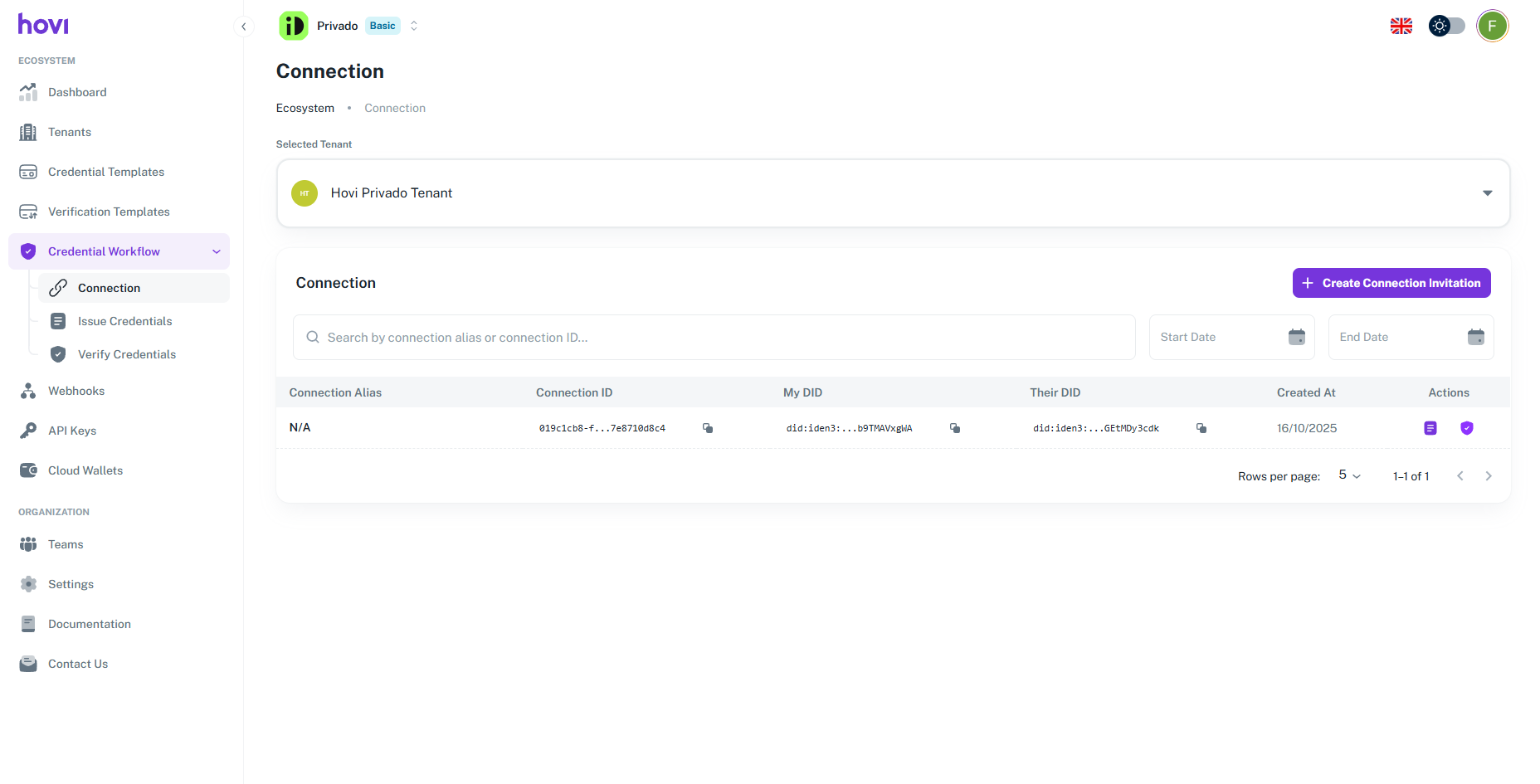The height and width of the screenshot is (784, 1540).
Task: Click Create Connection Invitation button
Action: click(x=1391, y=283)
